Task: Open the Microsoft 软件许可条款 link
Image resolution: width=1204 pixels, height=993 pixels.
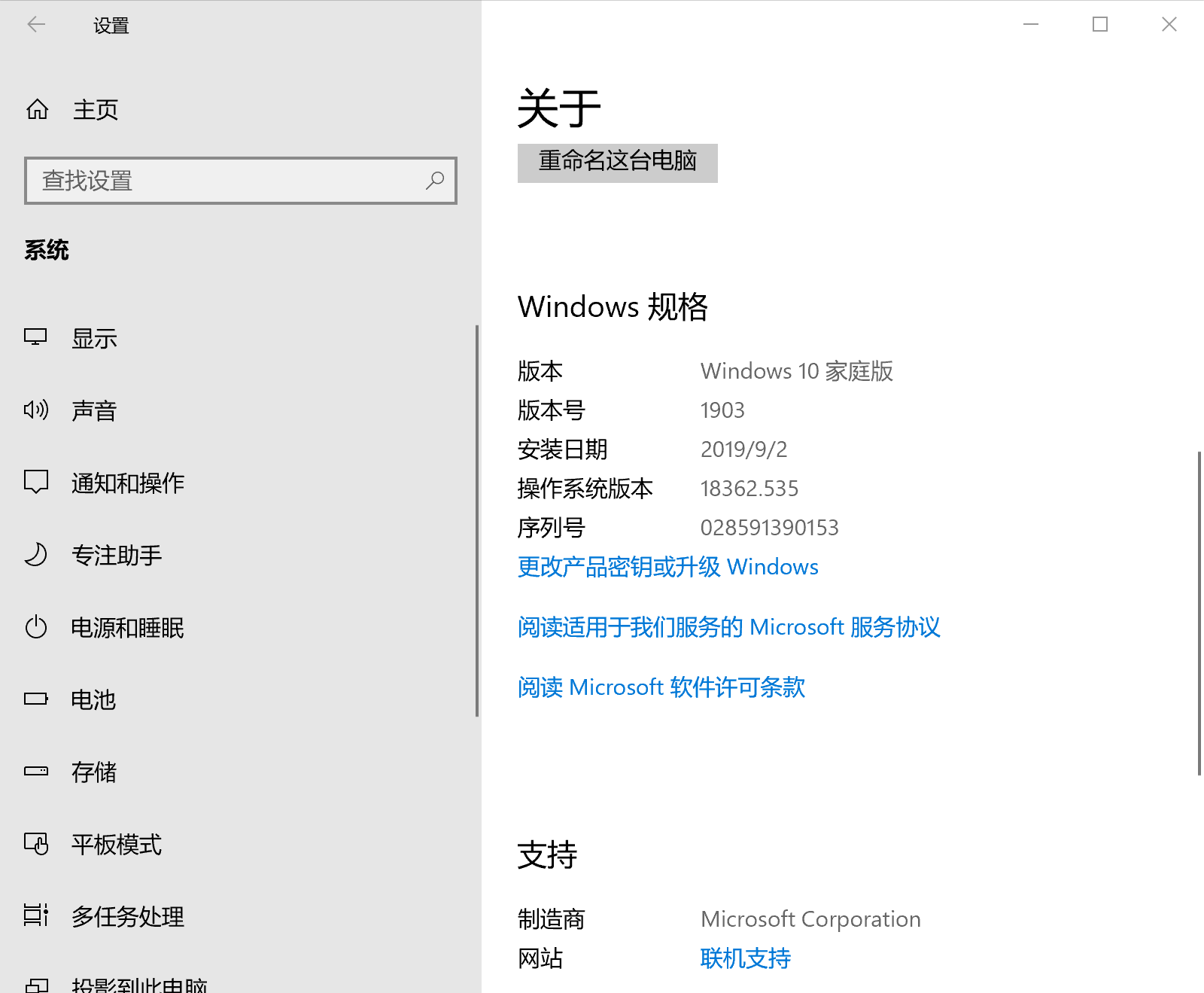Action: coord(661,687)
